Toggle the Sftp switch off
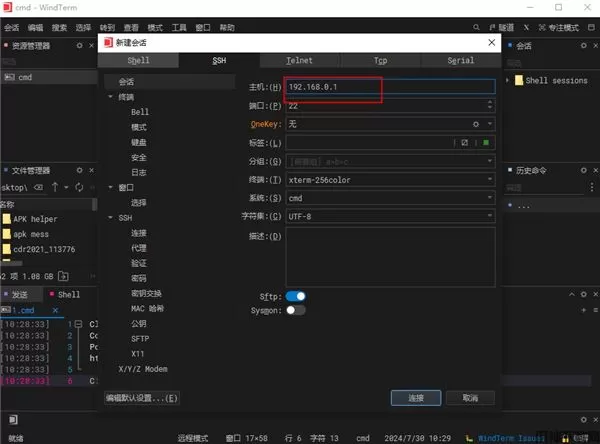 pyautogui.click(x=295, y=296)
